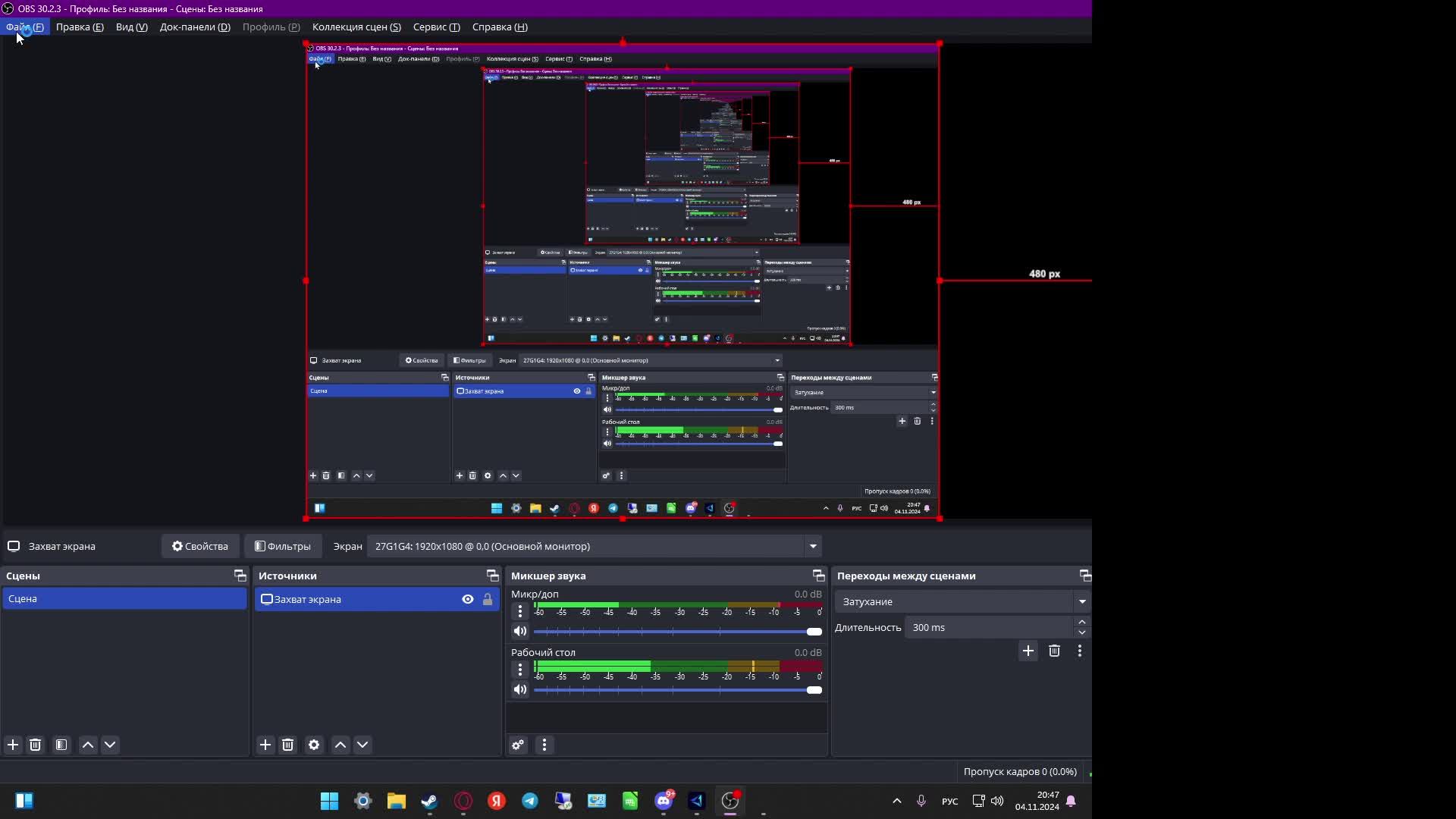Open audio mixer three-dot menu
This screenshot has height=819, width=1456.
tap(544, 745)
